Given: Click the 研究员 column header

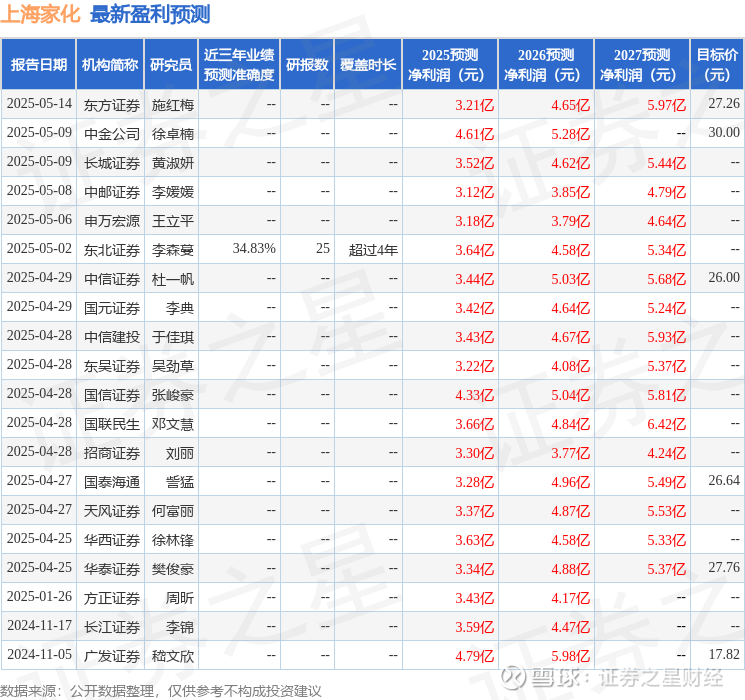Looking at the screenshot, I should [x=171, y=65].
